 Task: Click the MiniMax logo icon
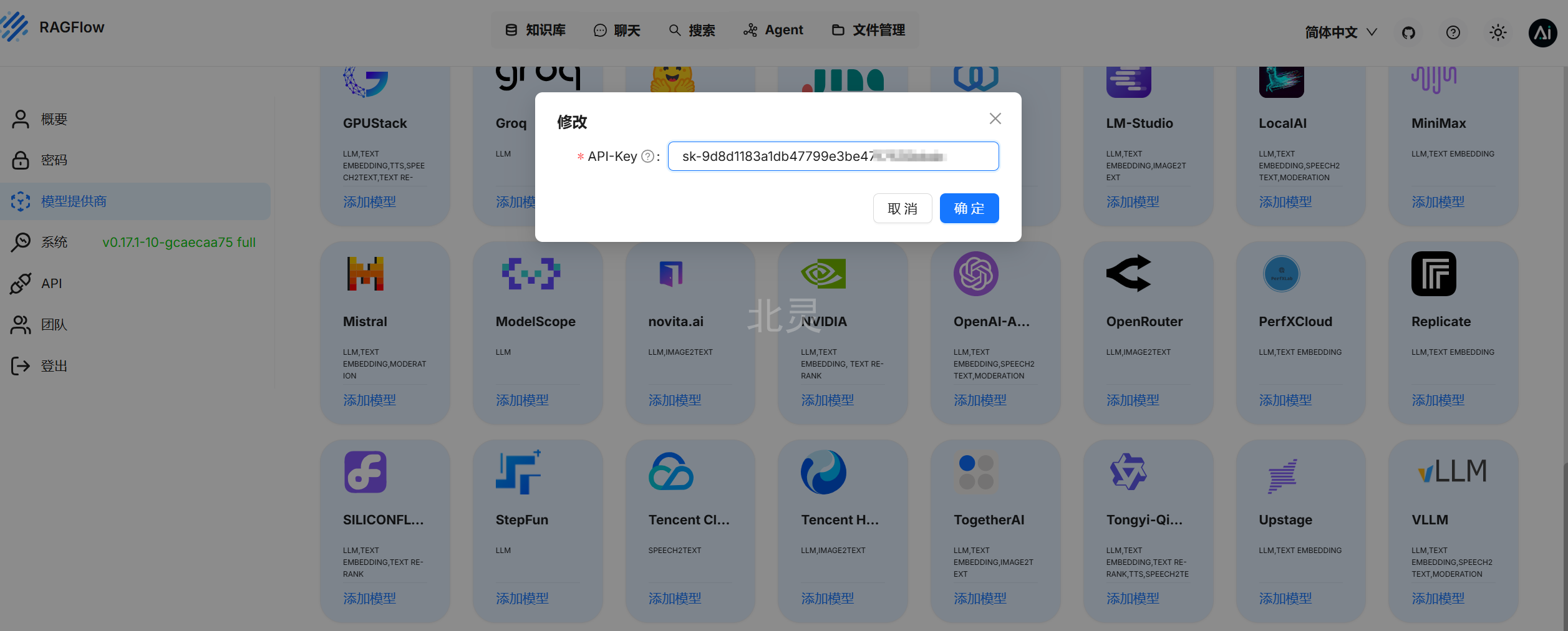pos(1434,81)
